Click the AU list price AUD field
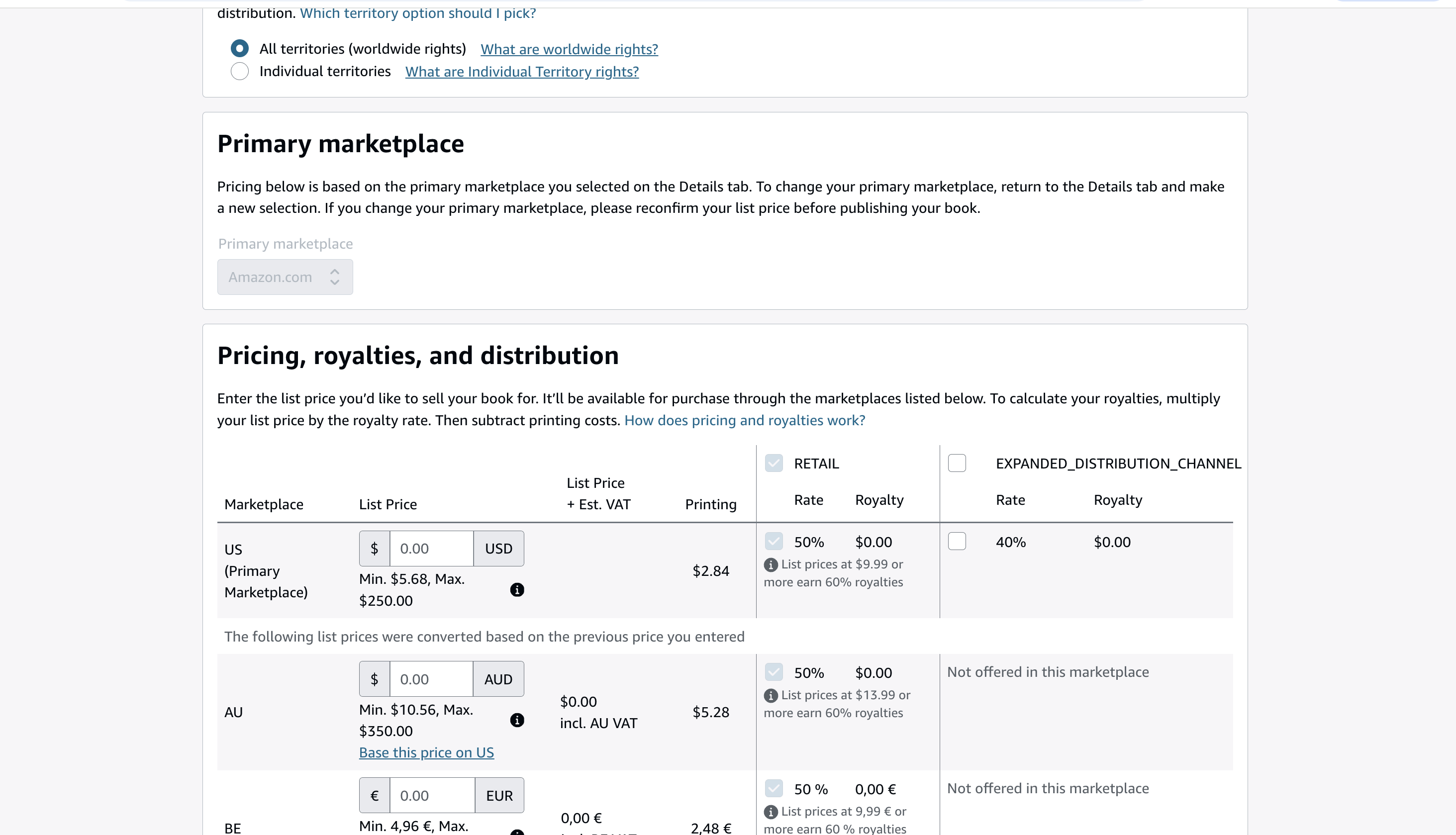The image size is (1456, 835). tap(431, 679)
